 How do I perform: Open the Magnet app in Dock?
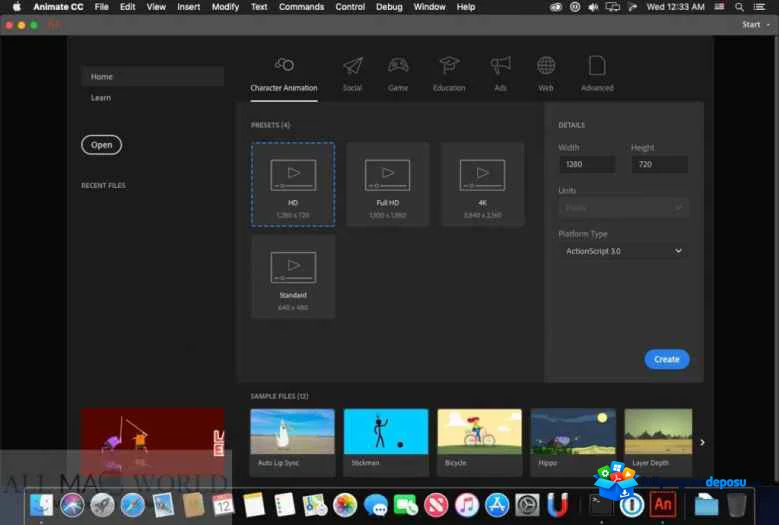[557, 505]
